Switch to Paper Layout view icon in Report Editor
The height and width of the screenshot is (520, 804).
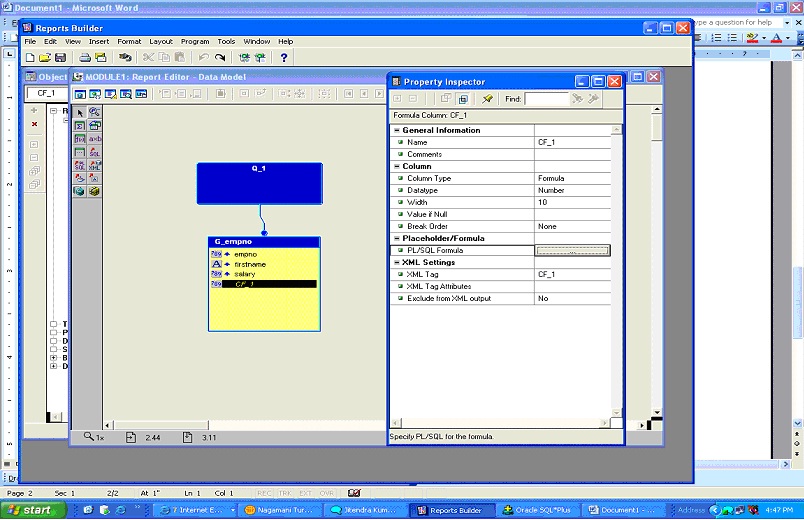coord(111,94)
